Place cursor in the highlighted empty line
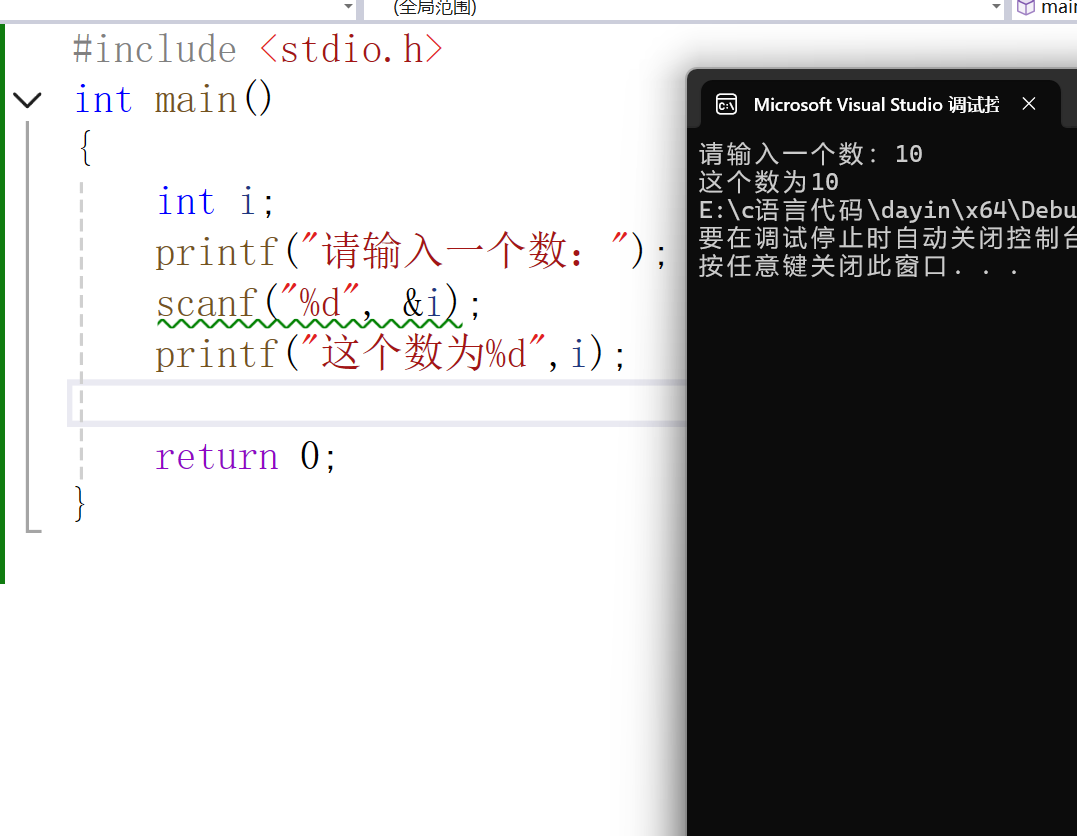 coord(378,403)
